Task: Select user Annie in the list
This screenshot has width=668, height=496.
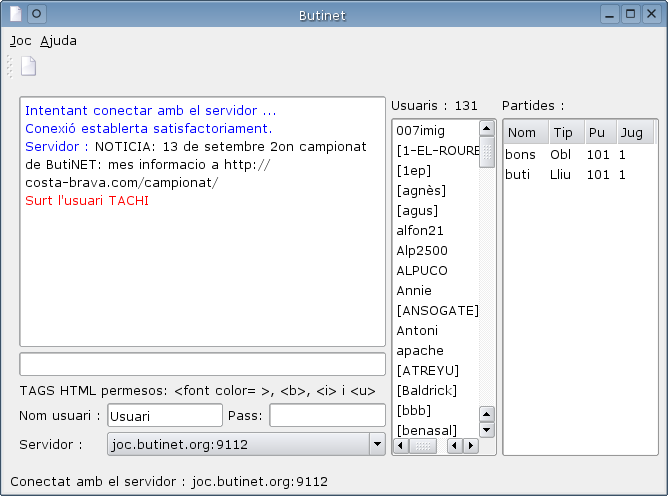Action: coord(437,291)
